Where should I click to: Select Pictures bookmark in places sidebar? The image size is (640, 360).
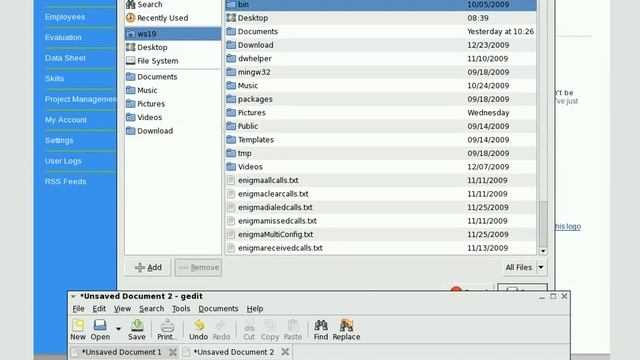(x=173, y=104)
